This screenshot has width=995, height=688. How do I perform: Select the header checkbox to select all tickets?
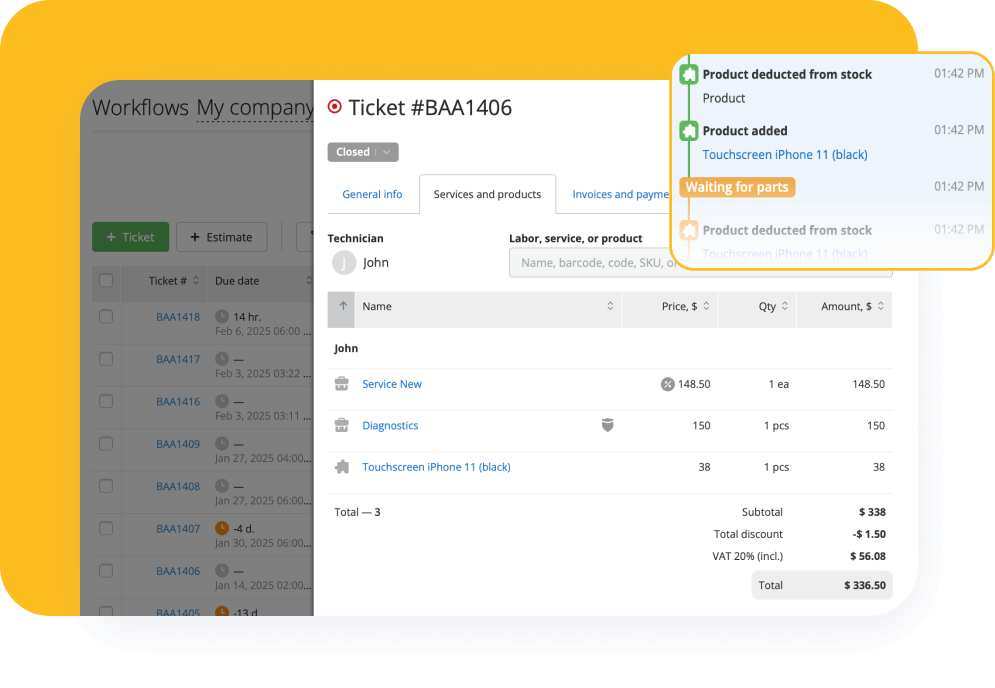(106, 281)
